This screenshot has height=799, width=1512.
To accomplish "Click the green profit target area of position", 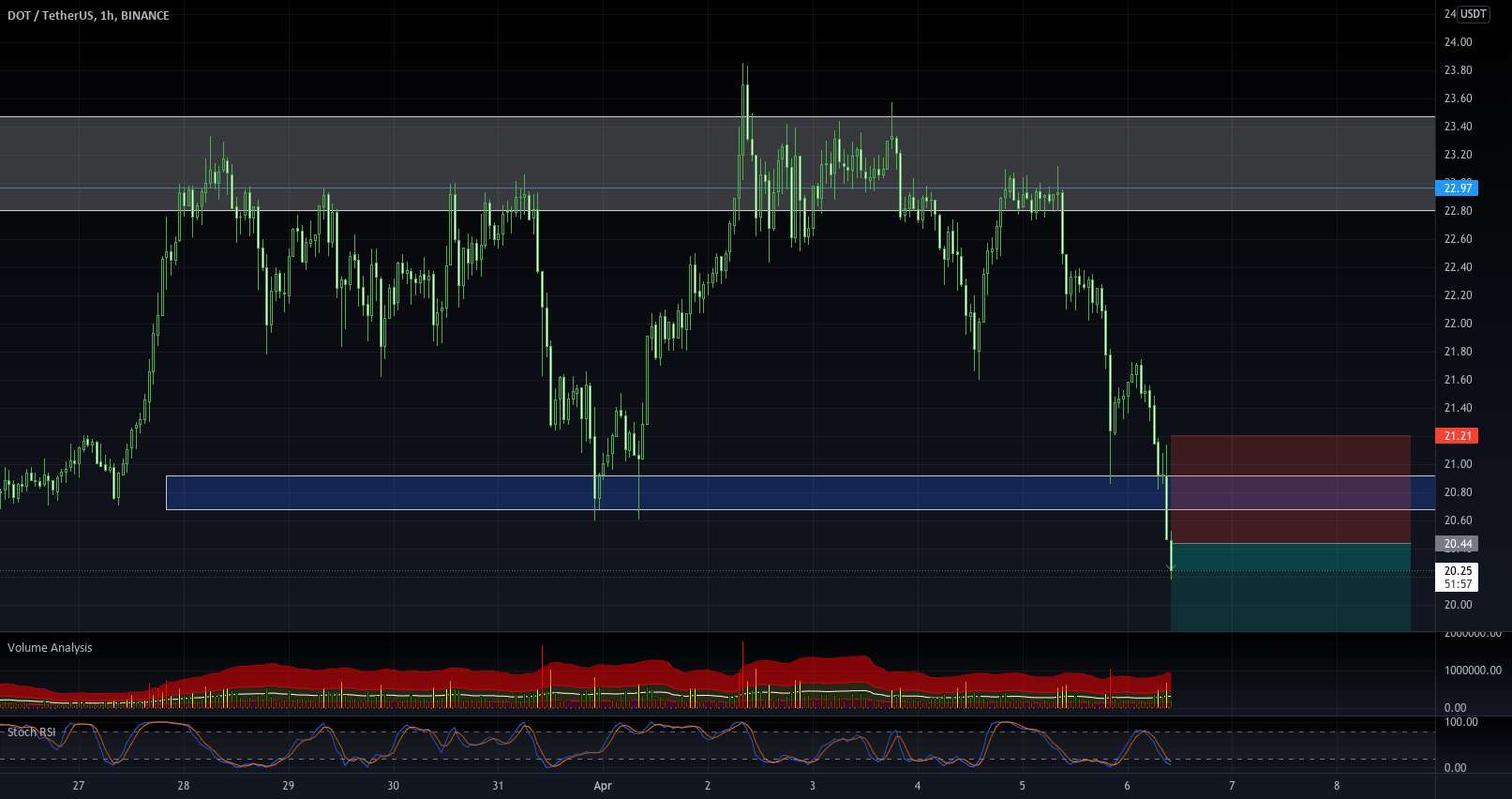I will (1290, 587).
